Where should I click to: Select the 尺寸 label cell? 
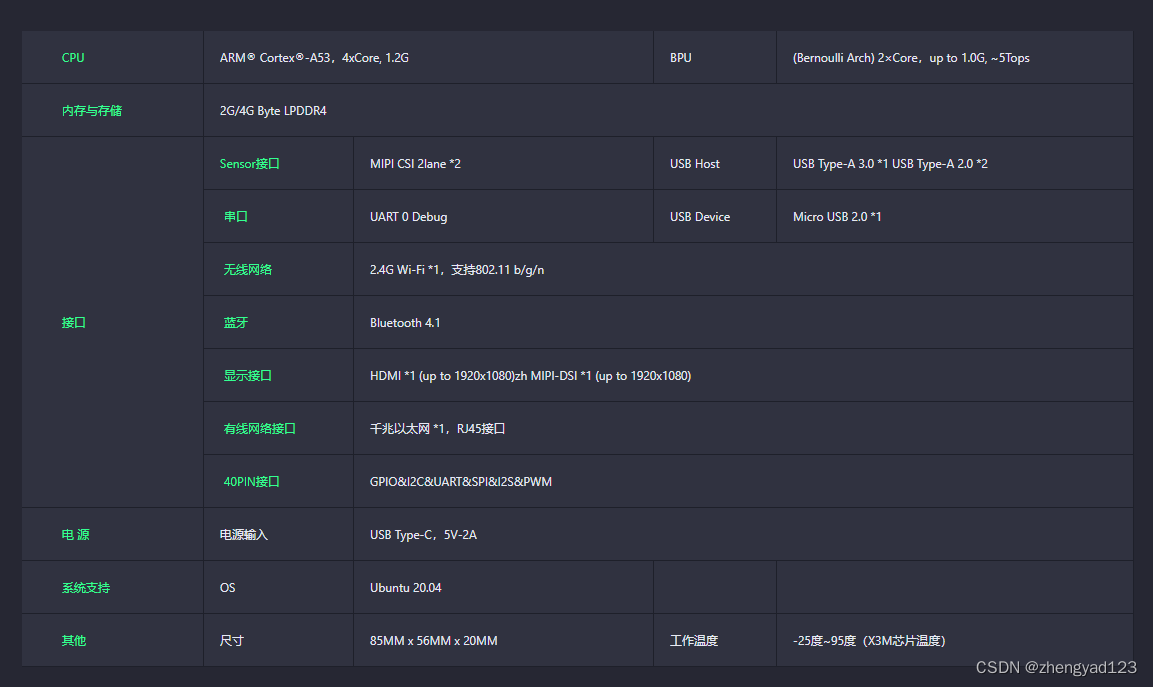point(278,640)
